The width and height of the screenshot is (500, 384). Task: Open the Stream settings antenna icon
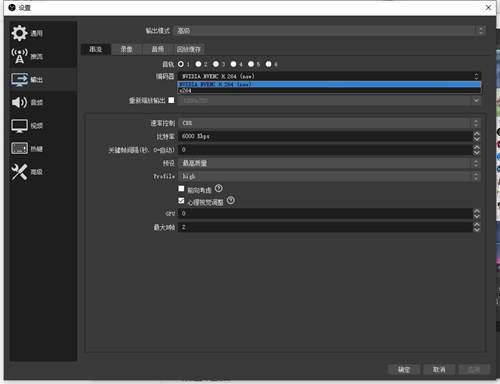coord(19,56)
